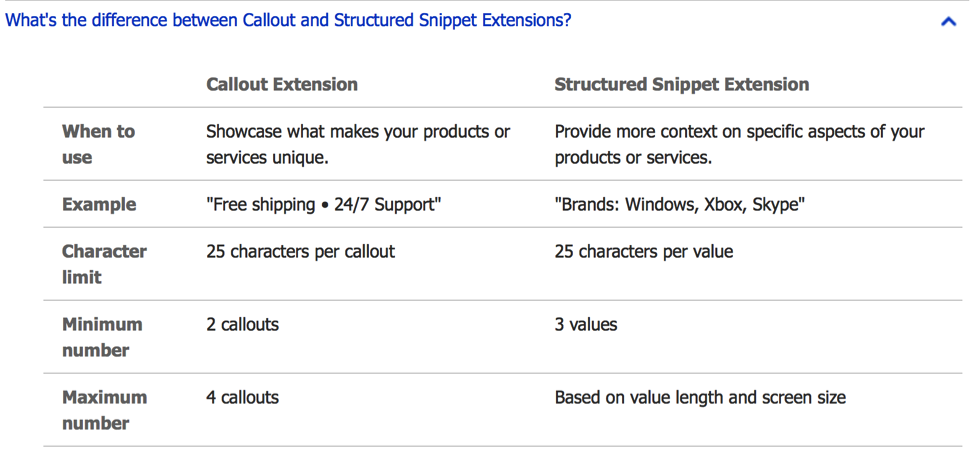Click the '25 characters per callout' cell
Viewport: 975px width, 473px height.
pos(300,252)
